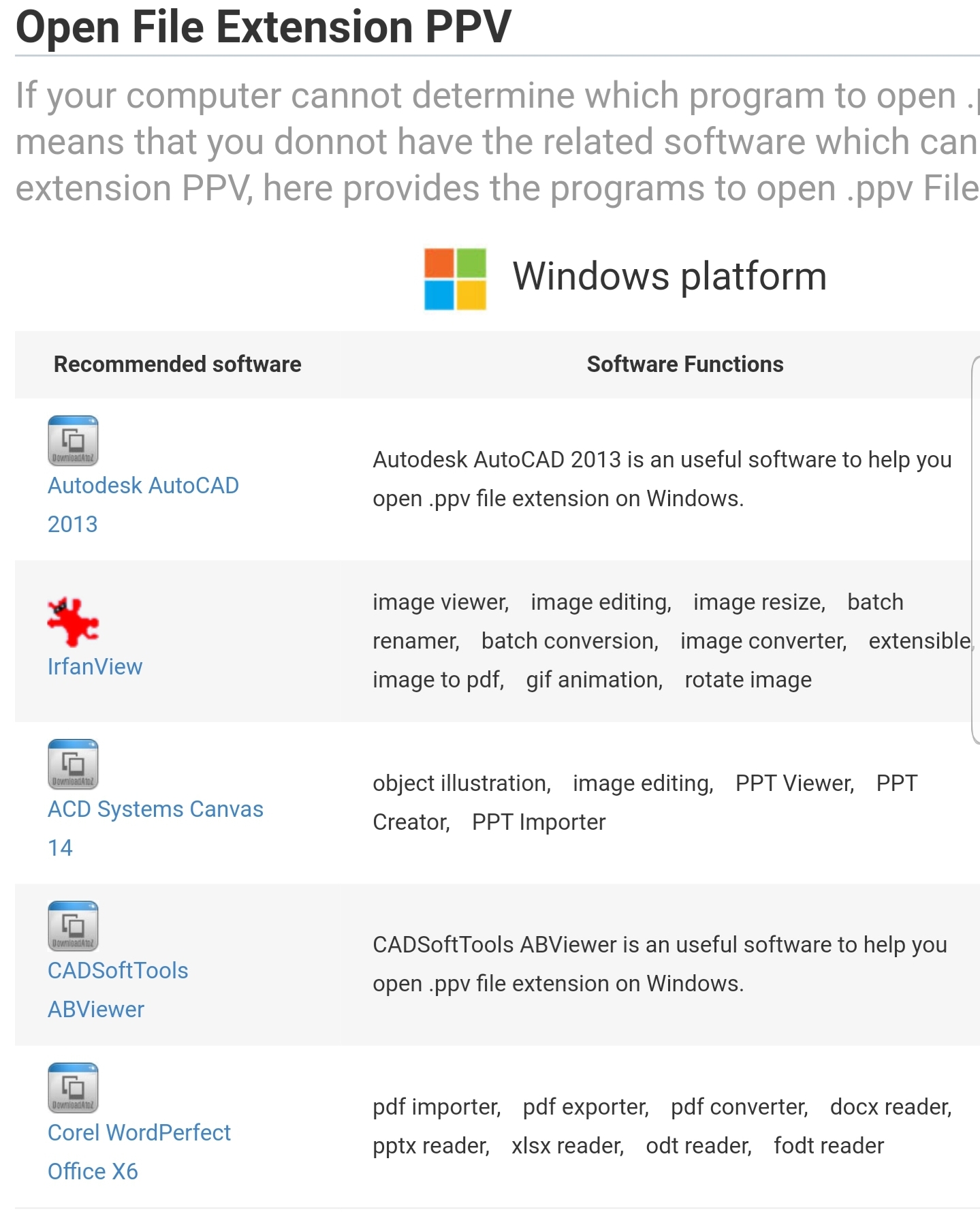980x1212 pixels.
Task: Click the intro paragraph about .ppv files
Action: point(497,142)
